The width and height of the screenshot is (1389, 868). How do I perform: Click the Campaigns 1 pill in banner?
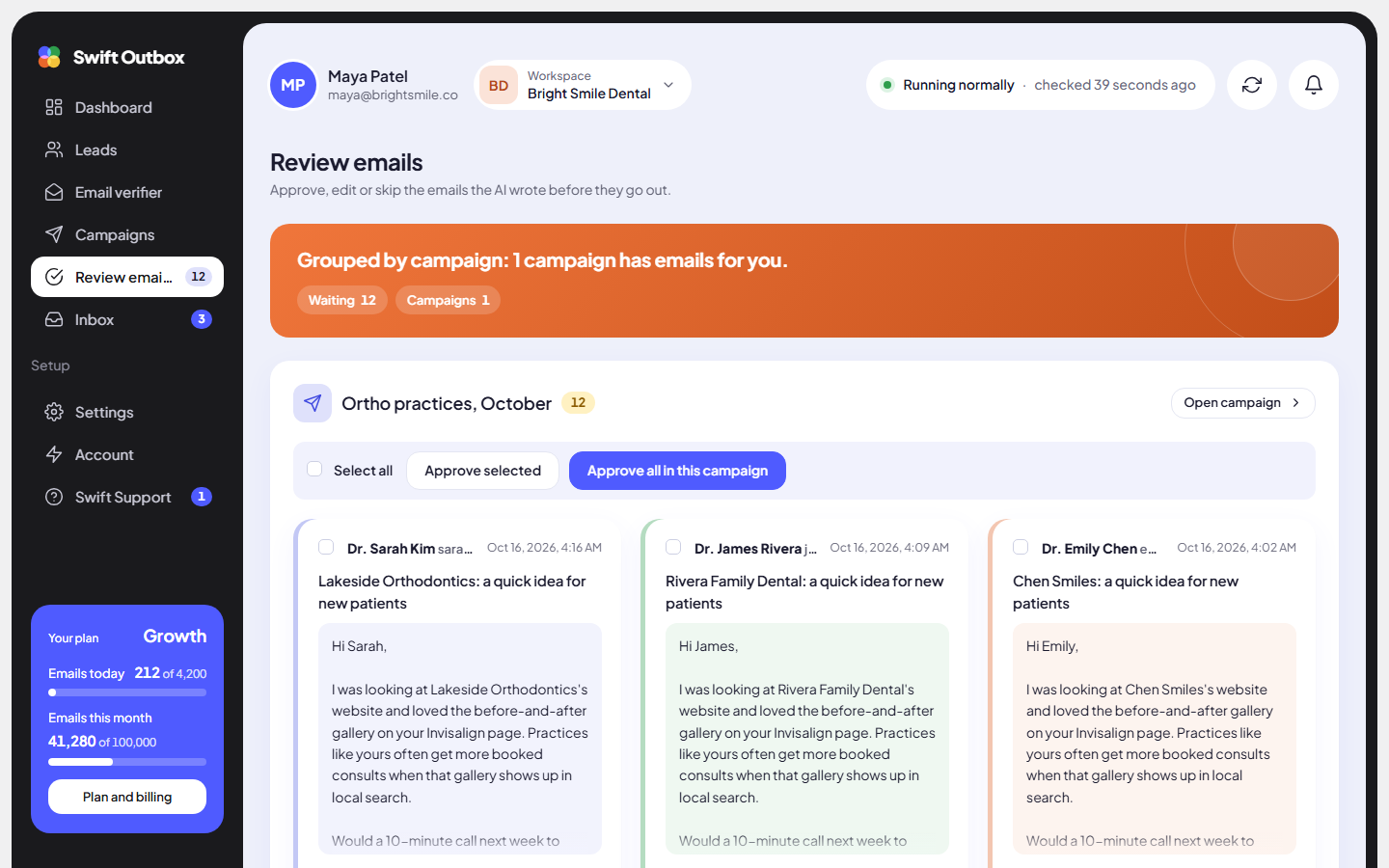click(x=448, y=300)
